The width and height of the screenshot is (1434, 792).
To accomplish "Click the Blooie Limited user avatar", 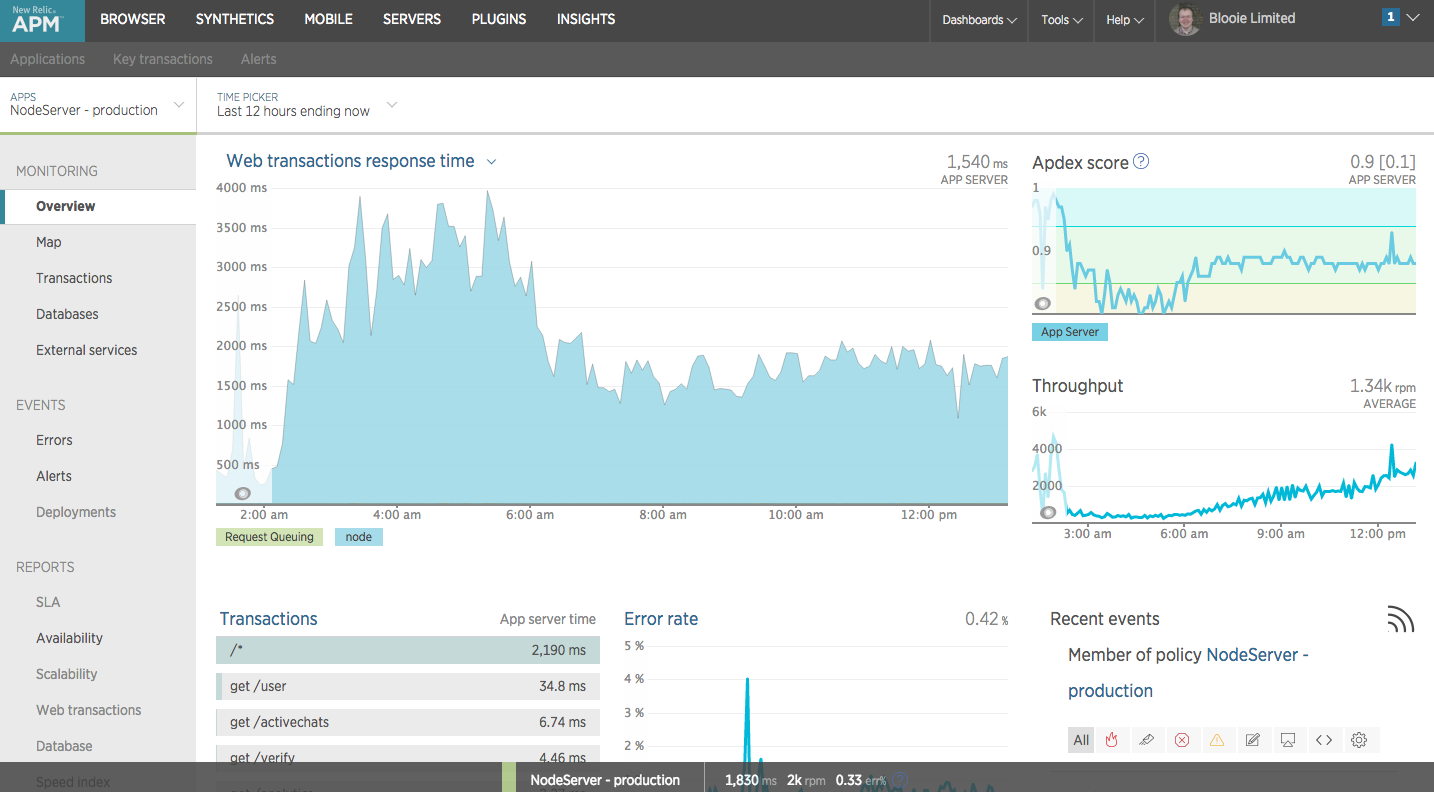I will (1185, 20).
